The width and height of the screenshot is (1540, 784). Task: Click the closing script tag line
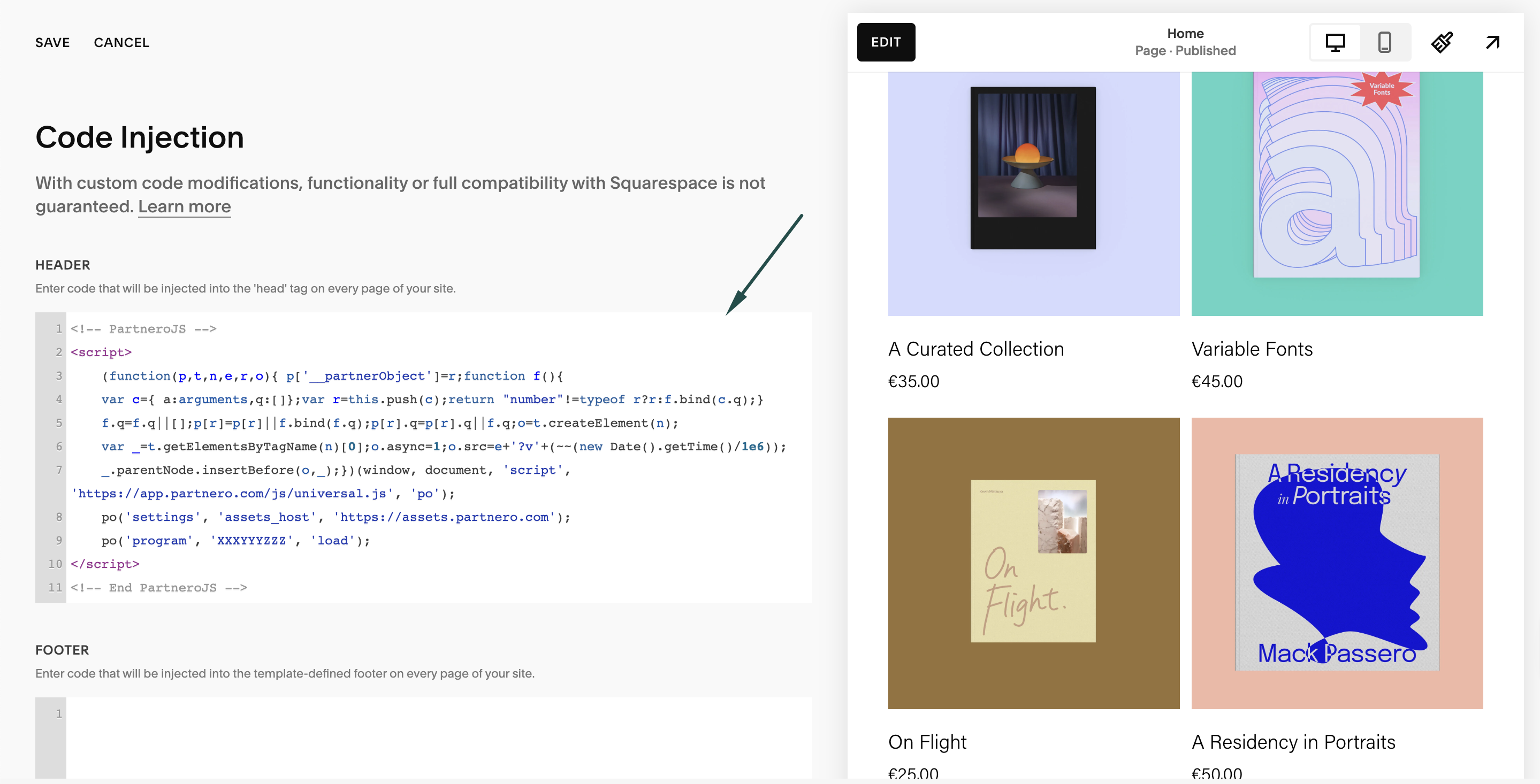(x=105, y=564)
